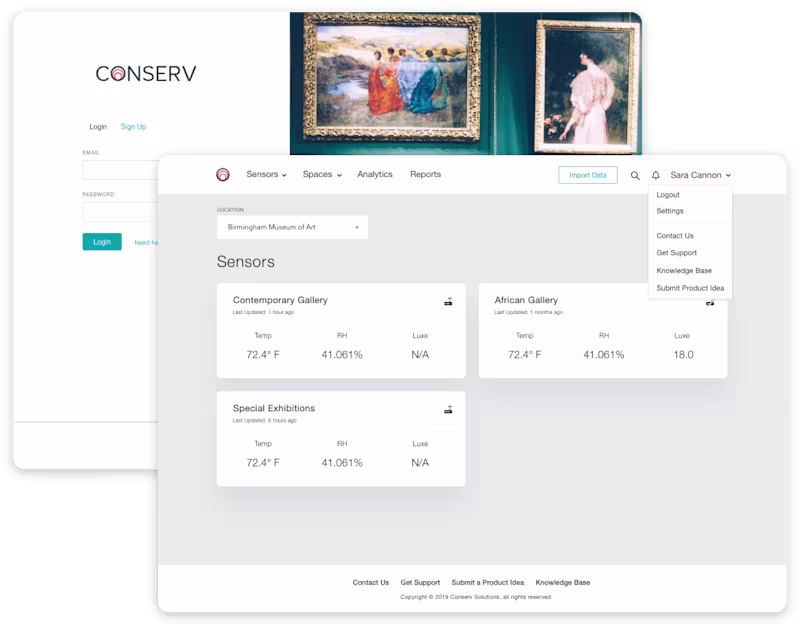Open footer Get Support link
The height and width of the screenshot is (624, 800).
point(420,582)
